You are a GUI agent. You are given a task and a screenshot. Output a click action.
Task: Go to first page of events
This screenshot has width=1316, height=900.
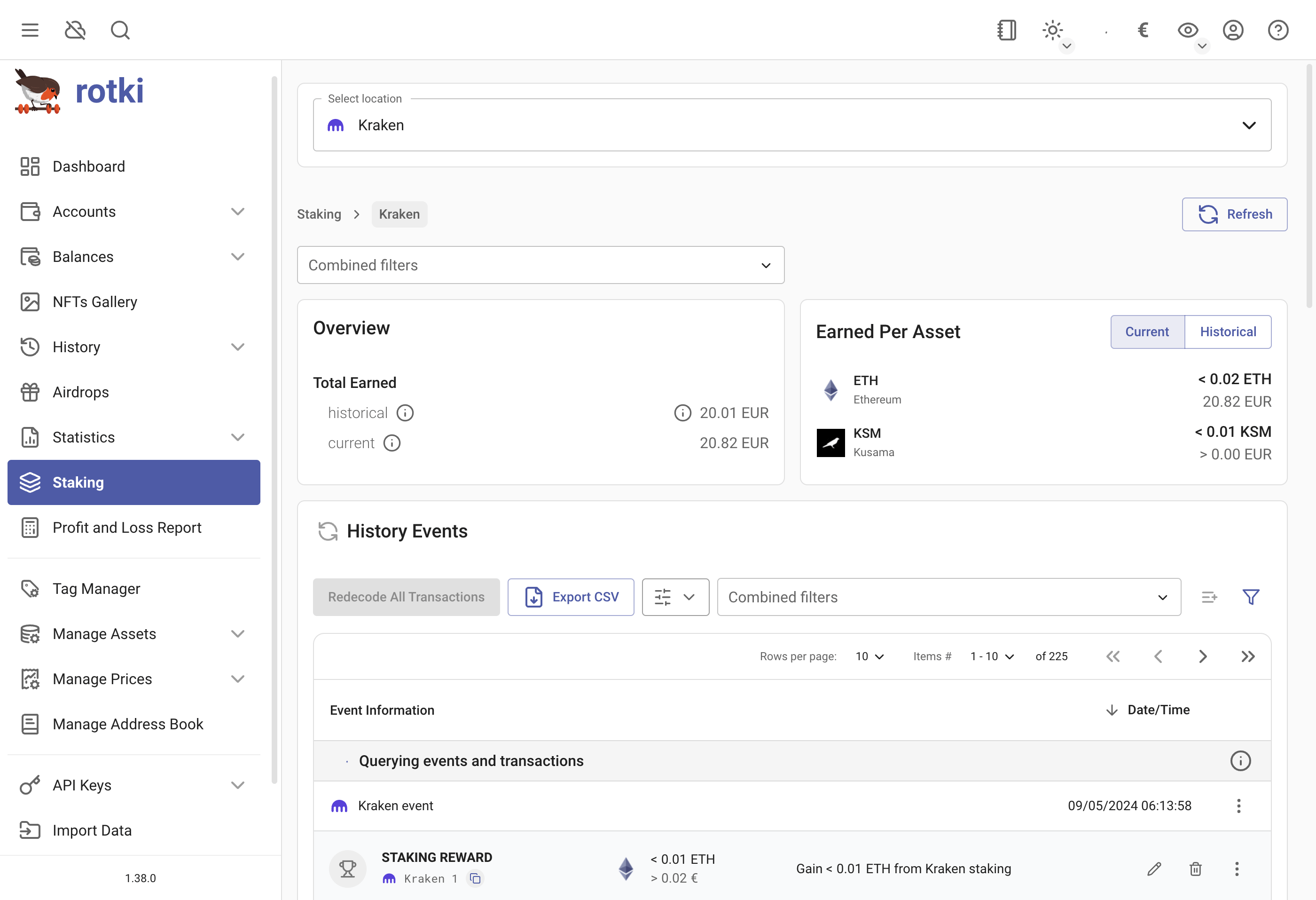tap(1112, 656)
